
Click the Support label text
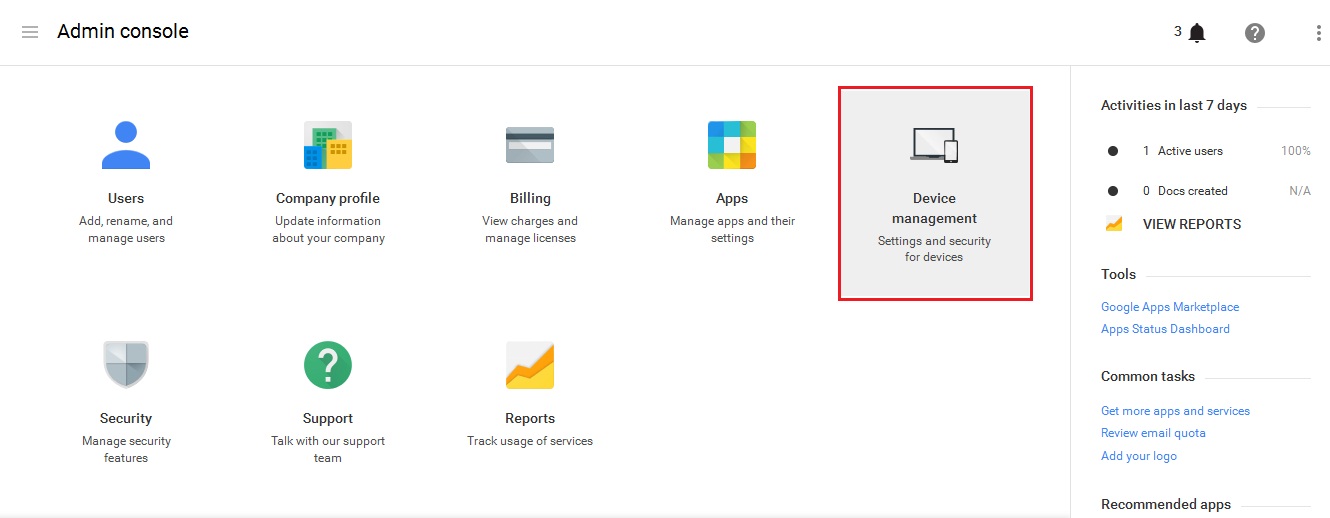(328, 418)
